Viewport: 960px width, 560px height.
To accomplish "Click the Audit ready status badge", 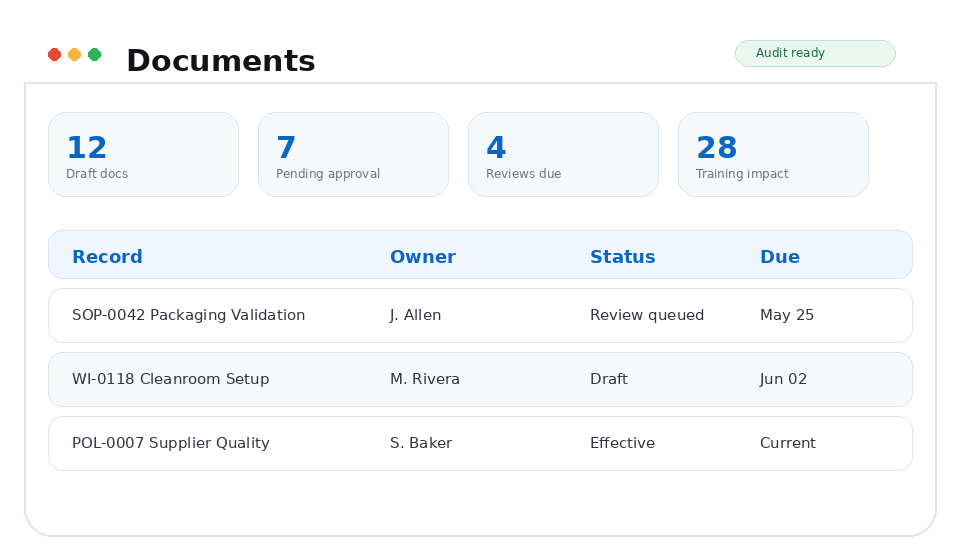I will click(815, 53).
